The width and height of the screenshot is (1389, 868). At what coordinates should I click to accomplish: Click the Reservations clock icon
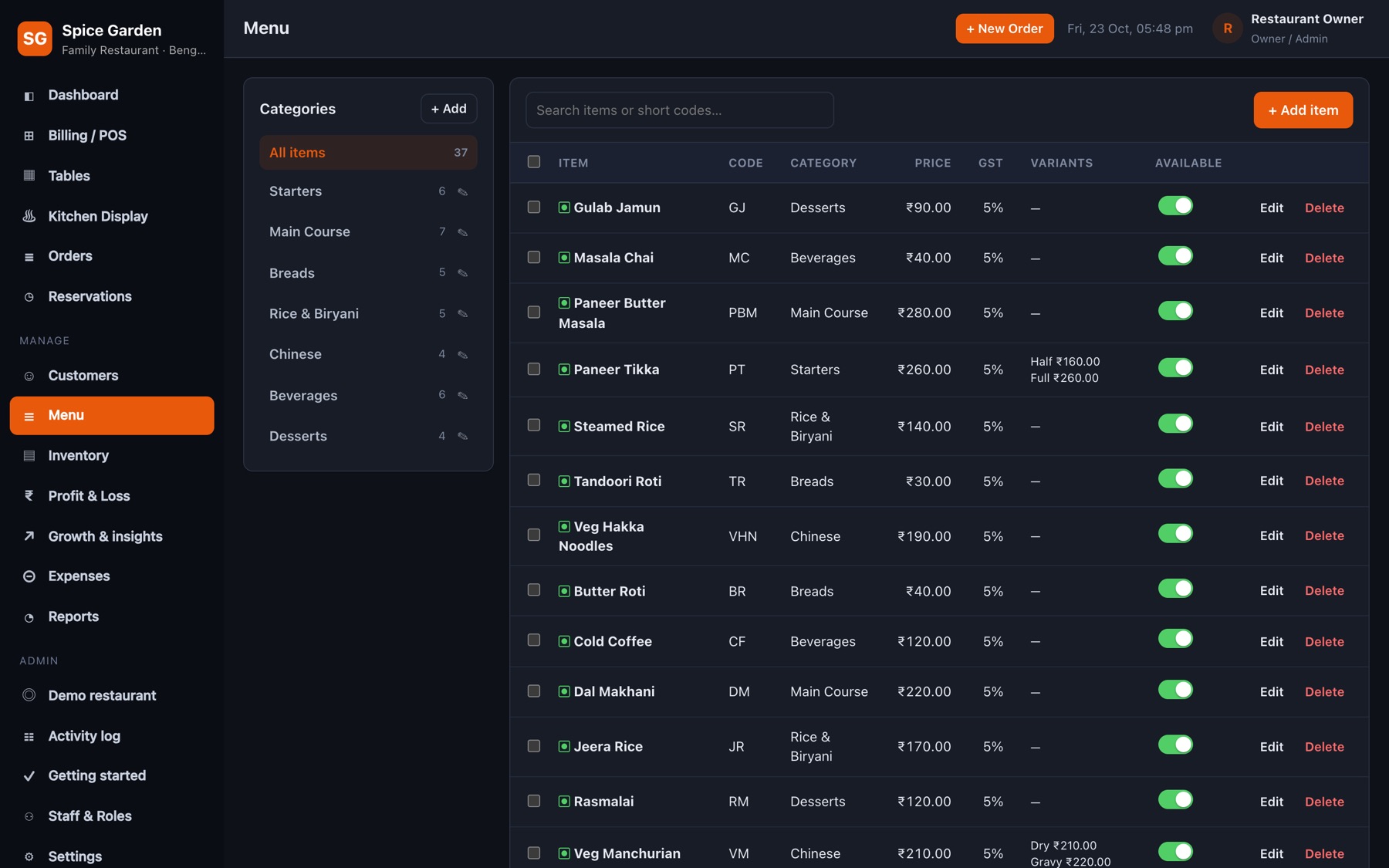click(x=29, y=297)
